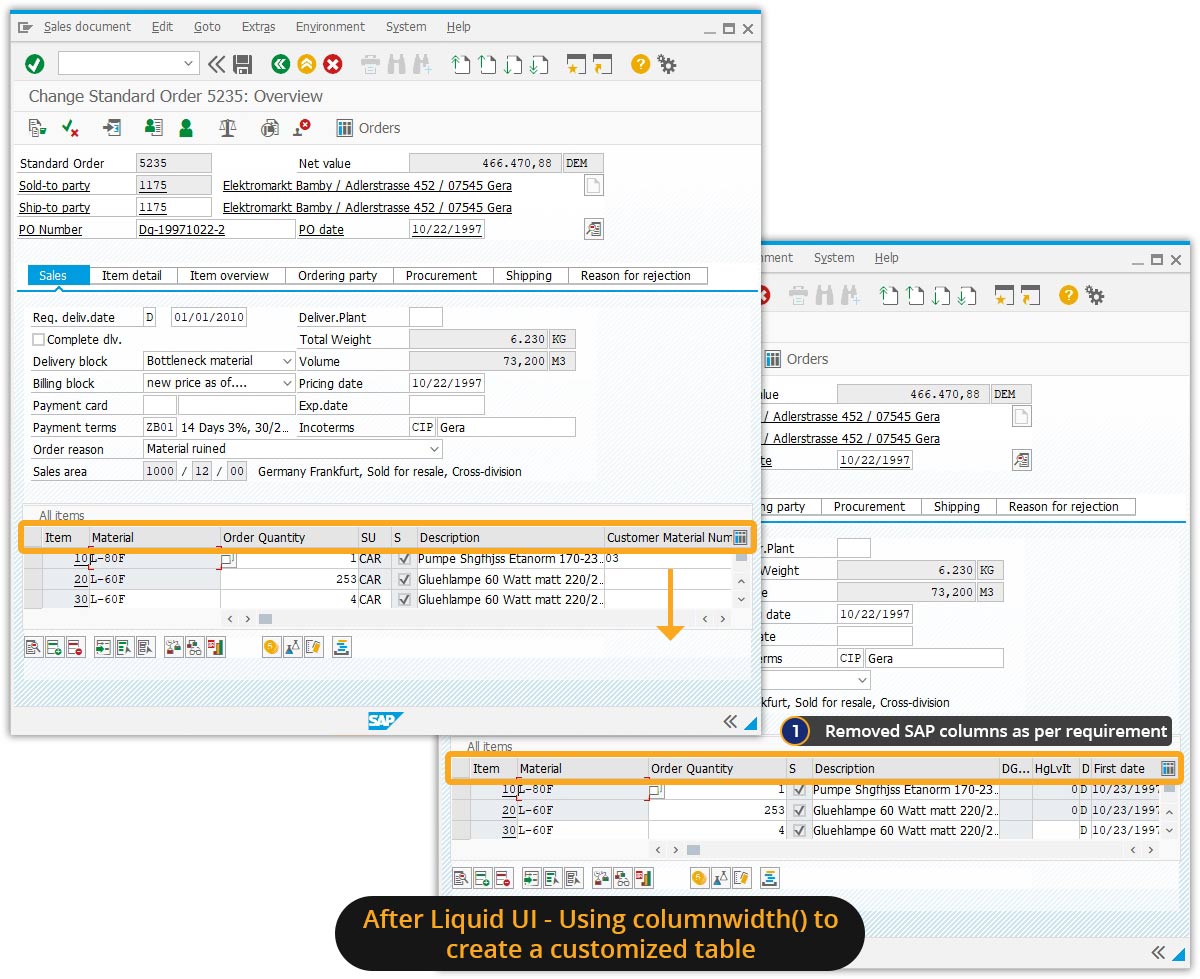Image resolution: width=1200 pixels, height=979 pixels.
Task: Open the Delivery block dropdown
Action: (287, 361)
